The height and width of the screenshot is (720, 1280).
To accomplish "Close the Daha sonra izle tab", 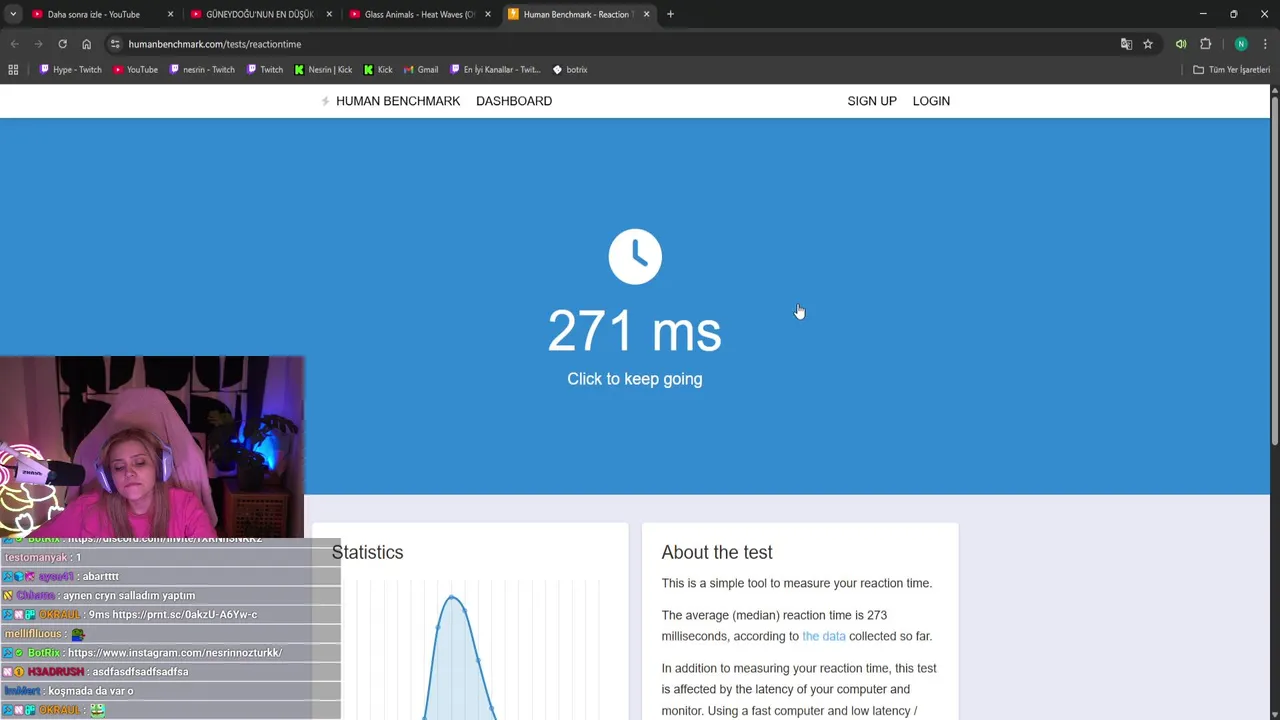I will 170,14.
